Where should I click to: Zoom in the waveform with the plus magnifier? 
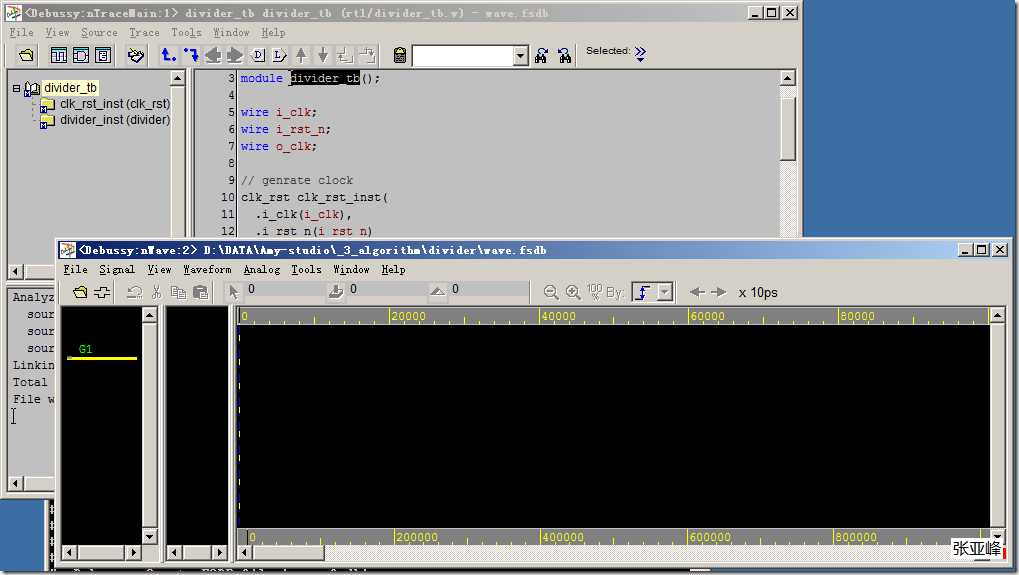pyautogui.click(x=573, y=292)
